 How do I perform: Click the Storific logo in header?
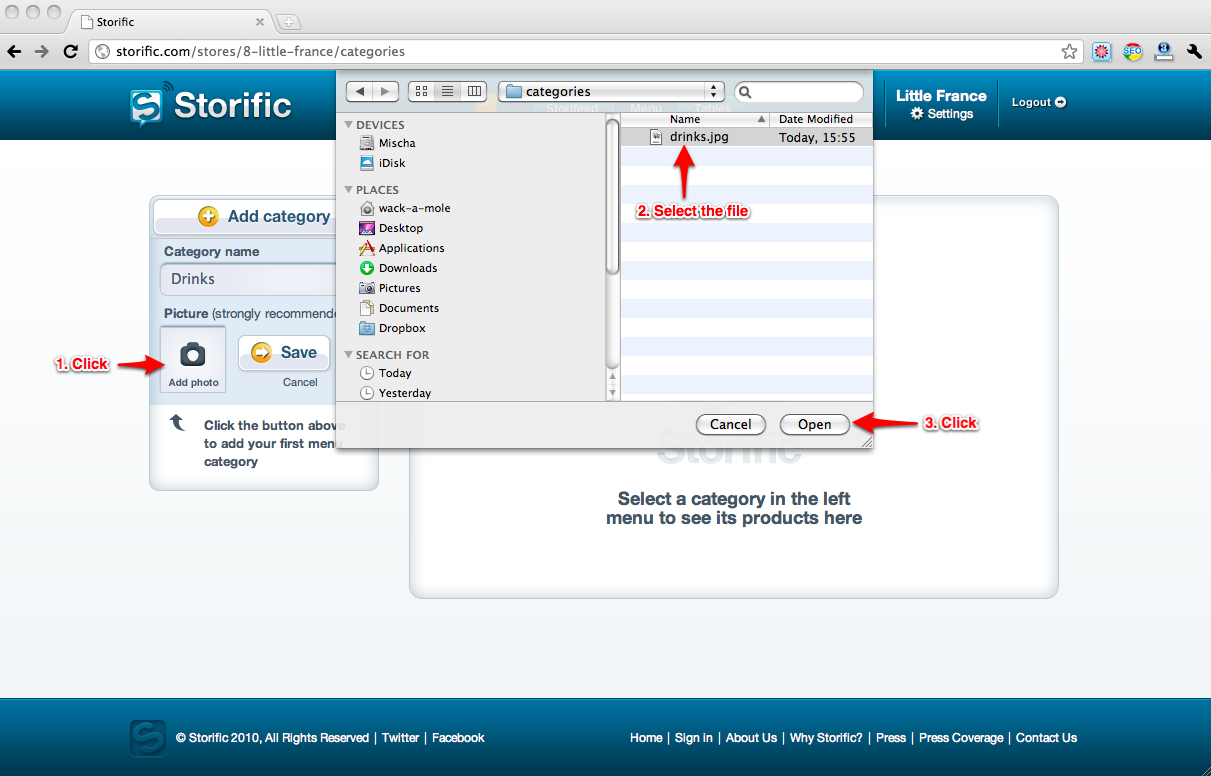(x=211, y=105)
